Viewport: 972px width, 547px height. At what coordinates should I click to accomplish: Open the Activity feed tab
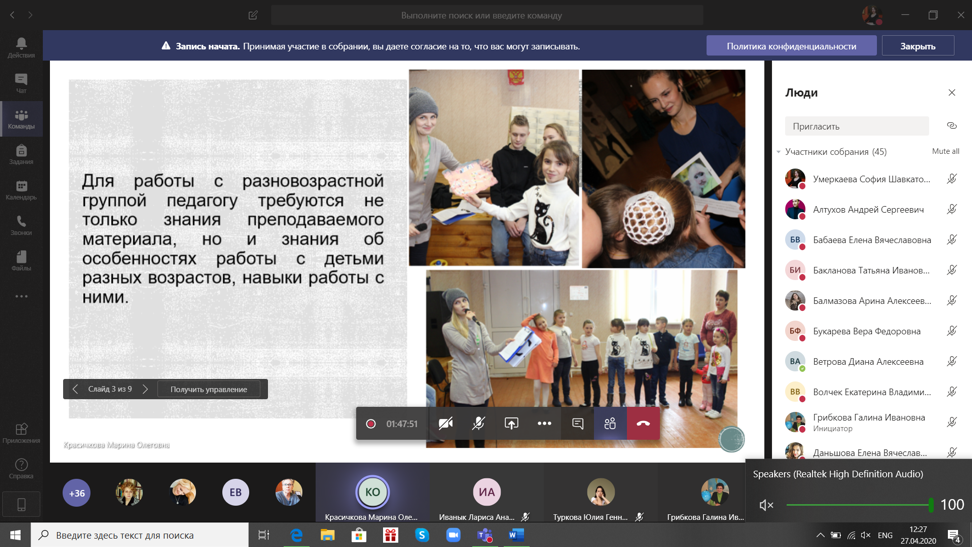[x=21, y=47]
